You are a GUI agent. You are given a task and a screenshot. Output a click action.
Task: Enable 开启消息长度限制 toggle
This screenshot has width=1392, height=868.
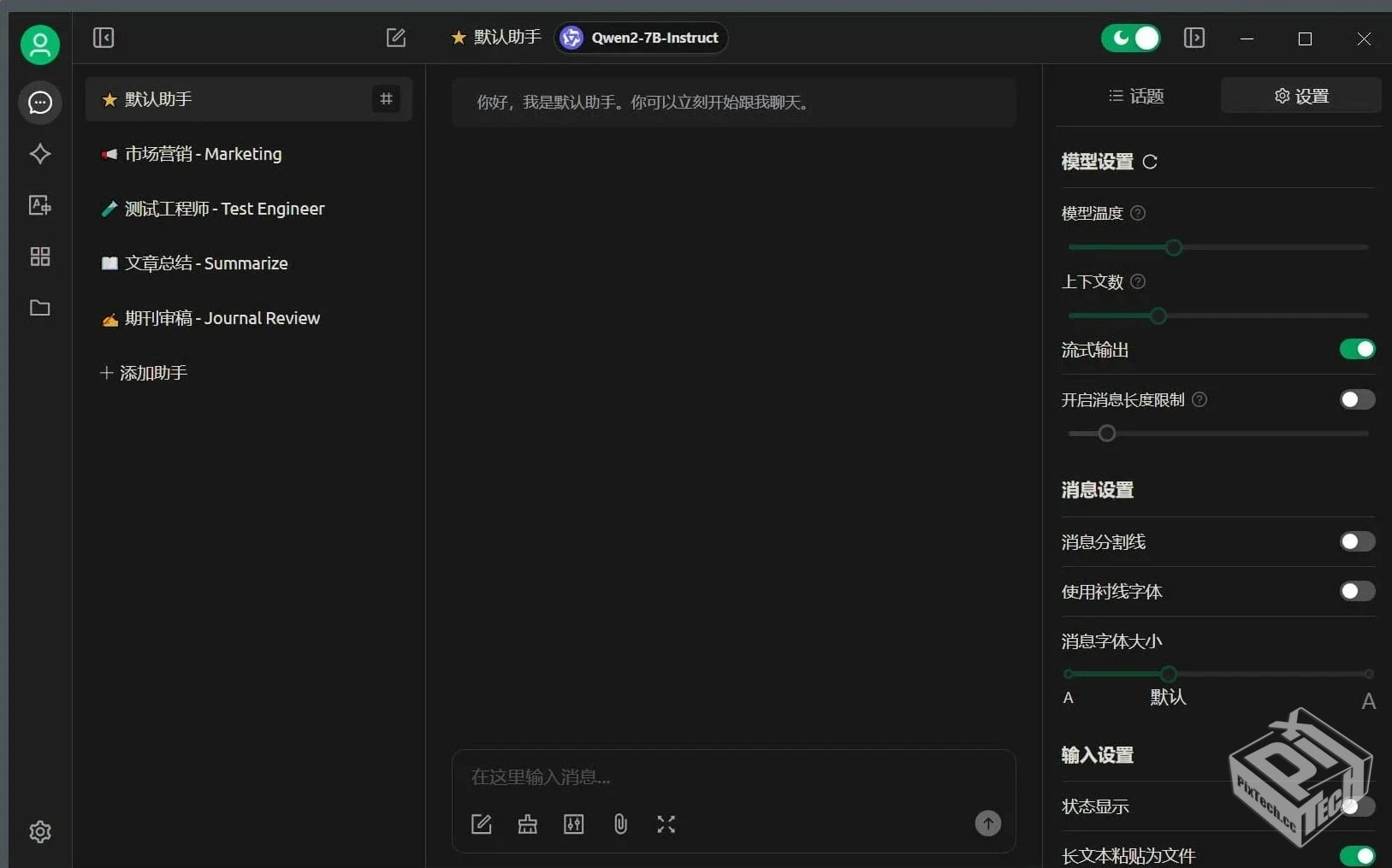[x=1356, y=400]
